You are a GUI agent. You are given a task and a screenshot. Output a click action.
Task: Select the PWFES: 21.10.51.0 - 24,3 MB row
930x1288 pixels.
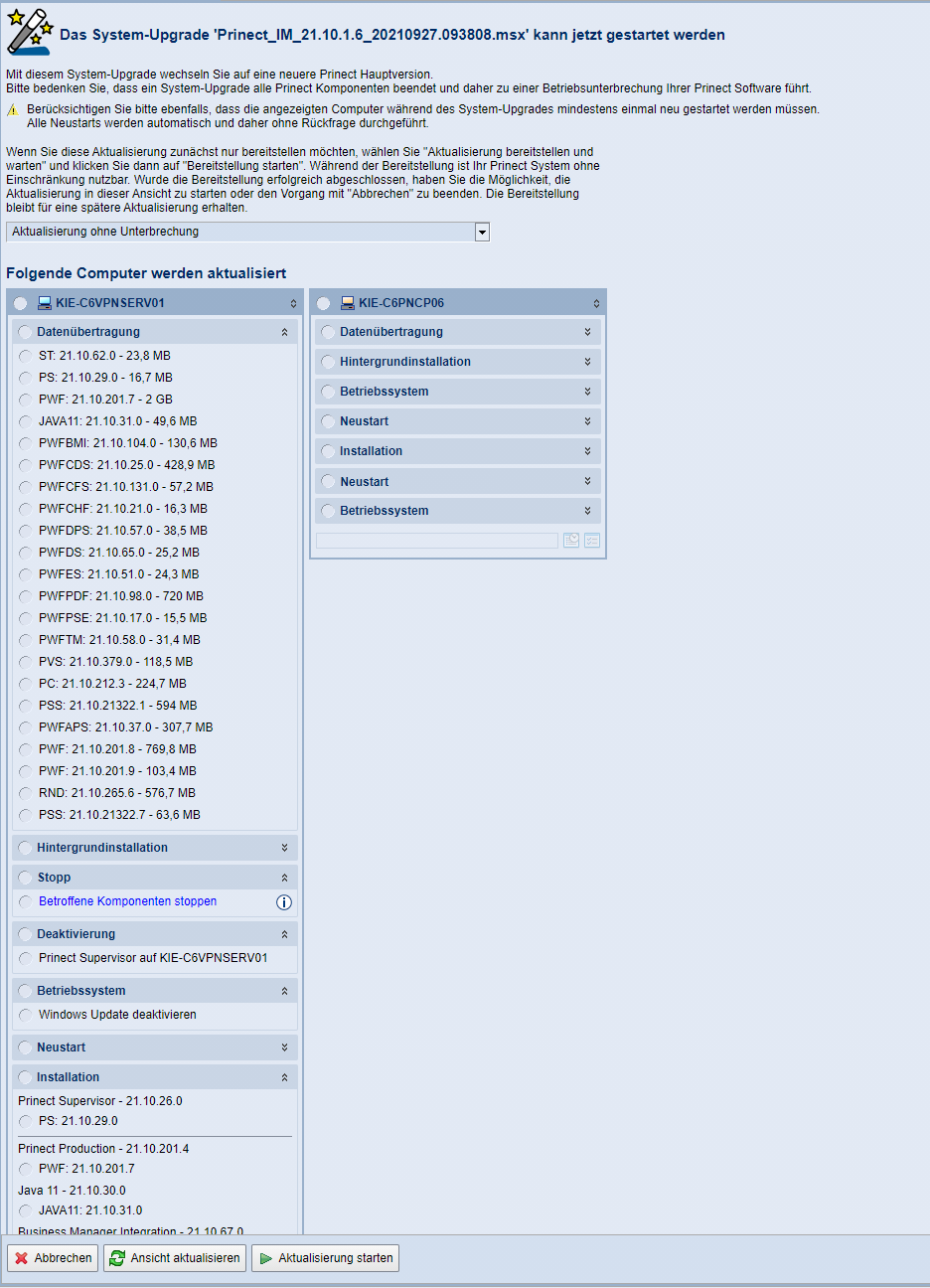click(x=155, y=574)
